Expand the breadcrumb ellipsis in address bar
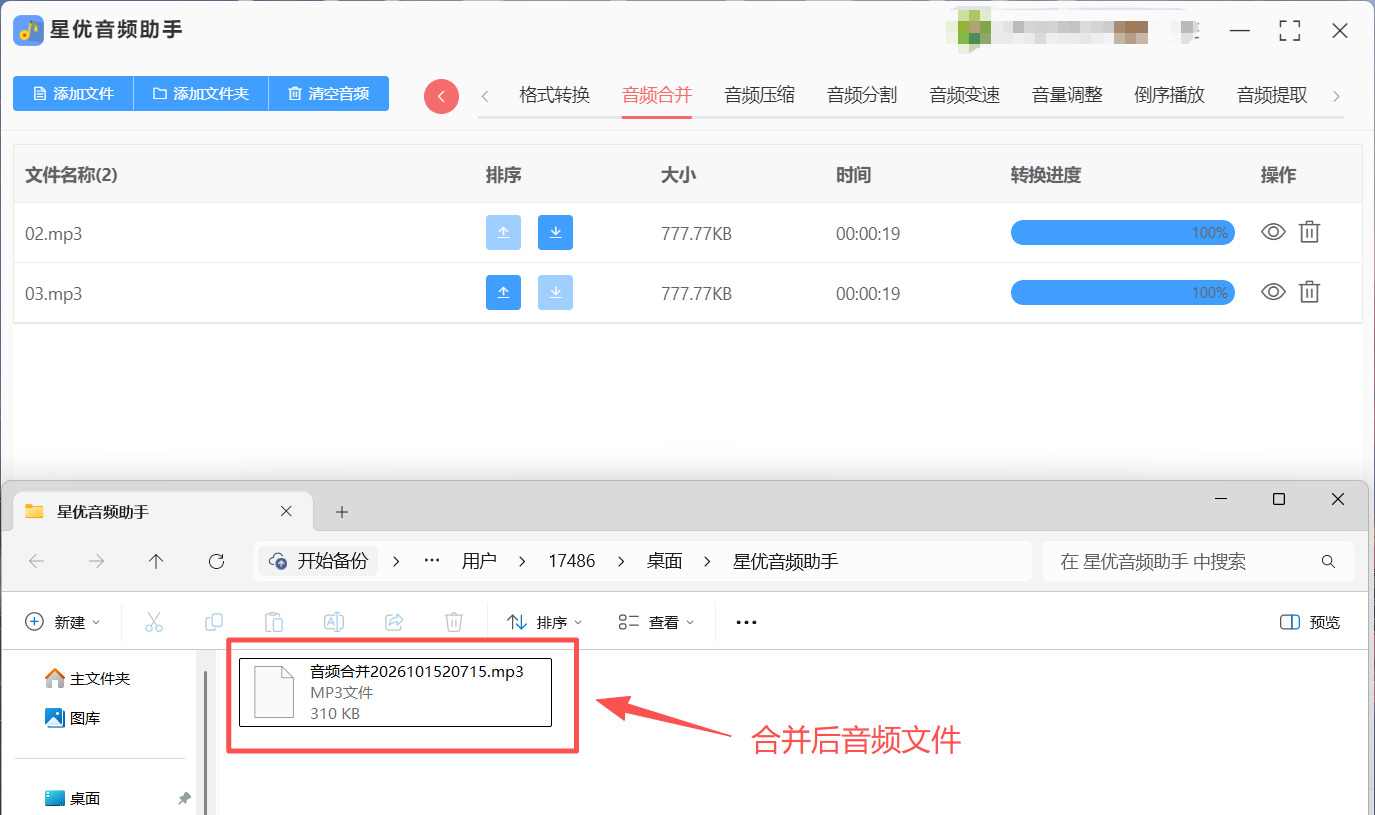 pyautogui.click(x=432, y=561)
